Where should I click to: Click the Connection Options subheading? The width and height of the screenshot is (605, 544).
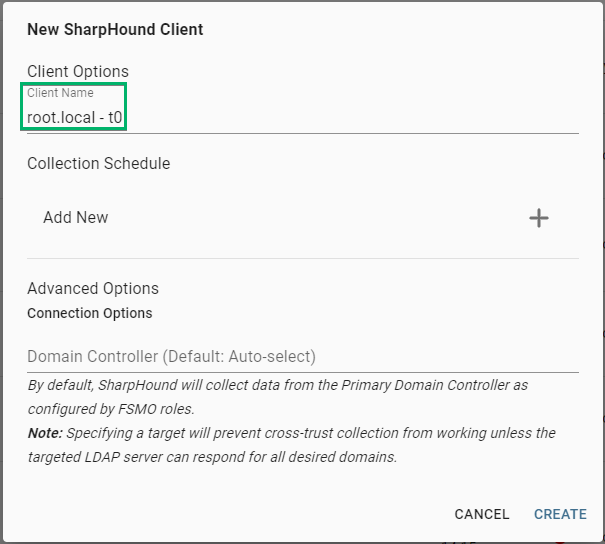[x=90, y=313]
